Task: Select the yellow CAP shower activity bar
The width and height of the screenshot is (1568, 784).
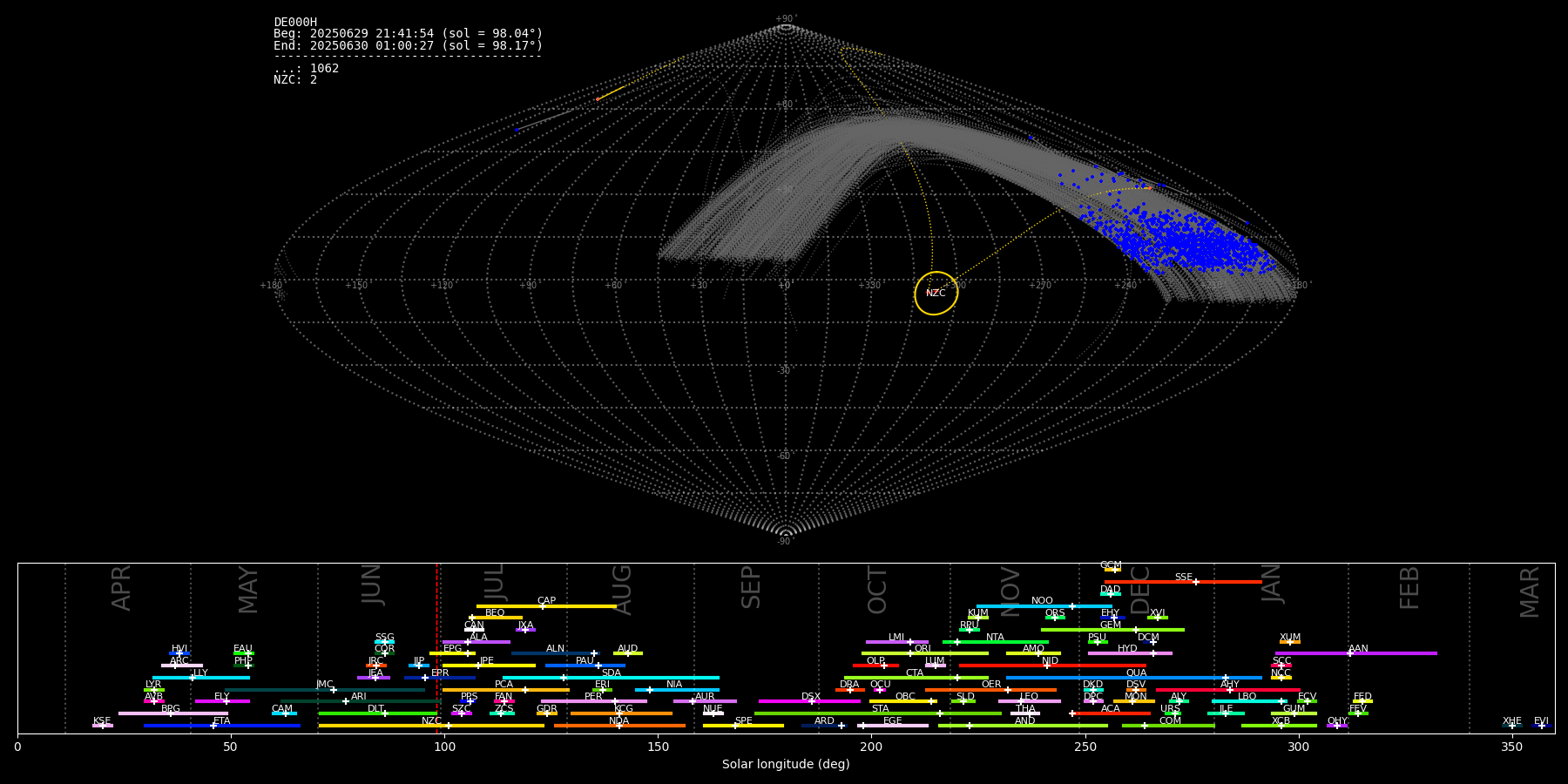Action: coord(546,606)
